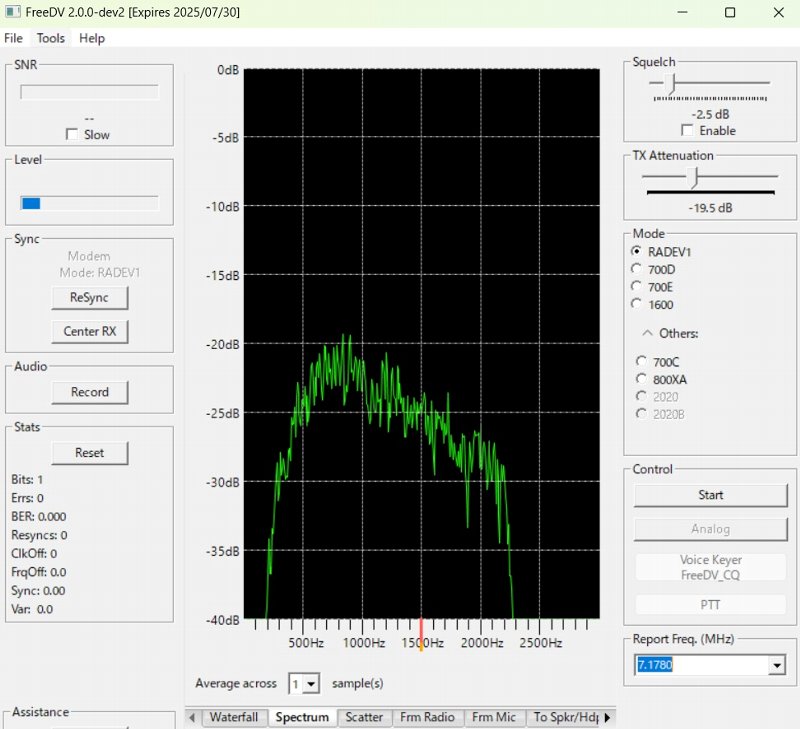Open the Average across samples dropdown
Screen dimensions: 800x729
[311, 684]
